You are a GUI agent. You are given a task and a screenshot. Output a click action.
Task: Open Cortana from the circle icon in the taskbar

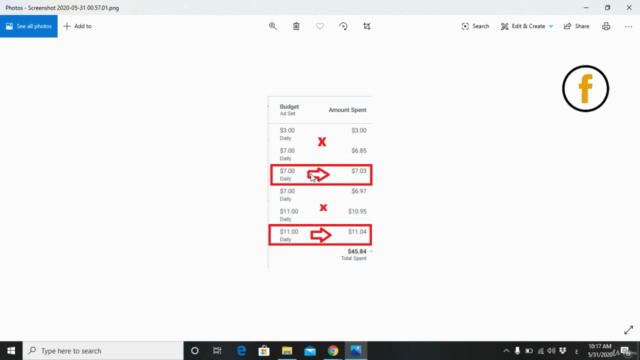[x=195, y=351]
